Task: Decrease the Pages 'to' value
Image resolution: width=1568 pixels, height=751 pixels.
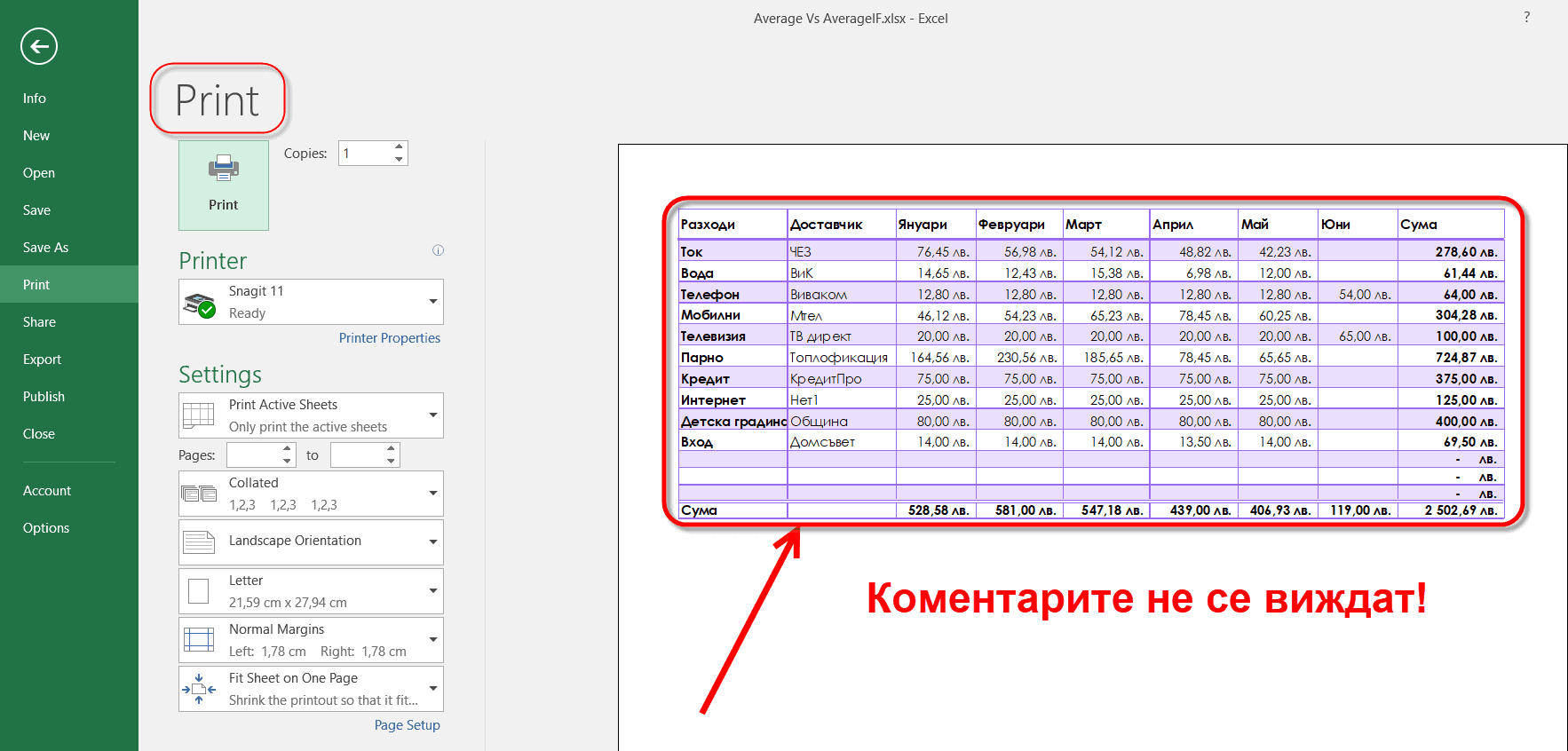Action: click(x=391, y=461)
